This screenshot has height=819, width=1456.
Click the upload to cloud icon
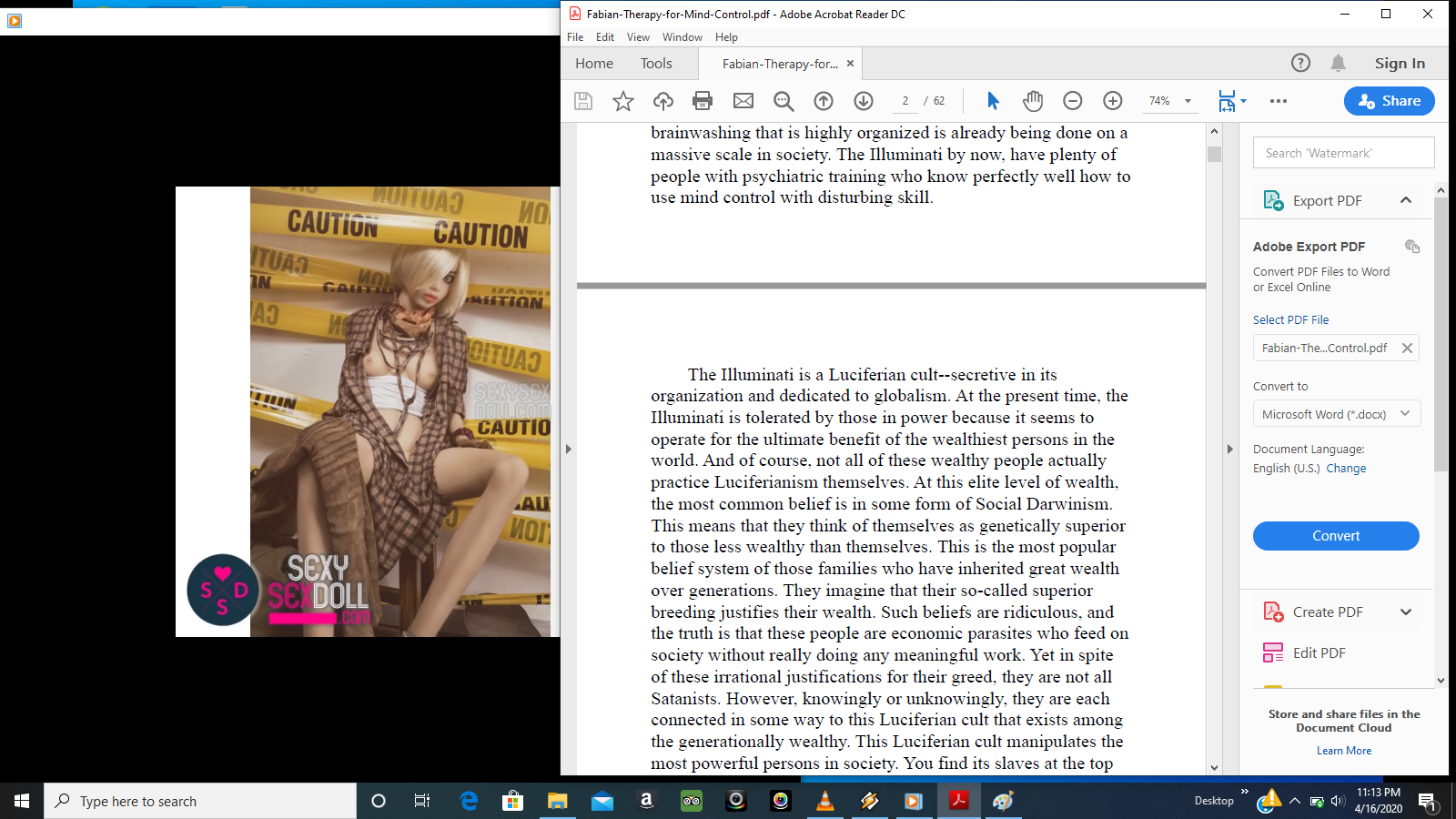(663, 101)
